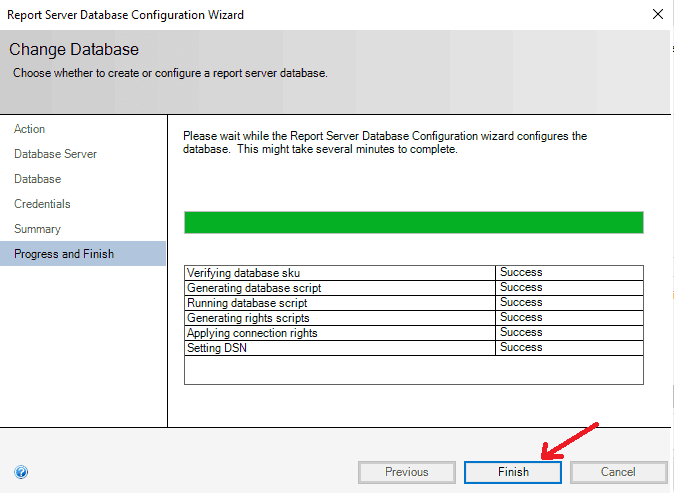The image size is (674, 493).
Task: Go to the Database Server step
Action: (x=55, y=154)
